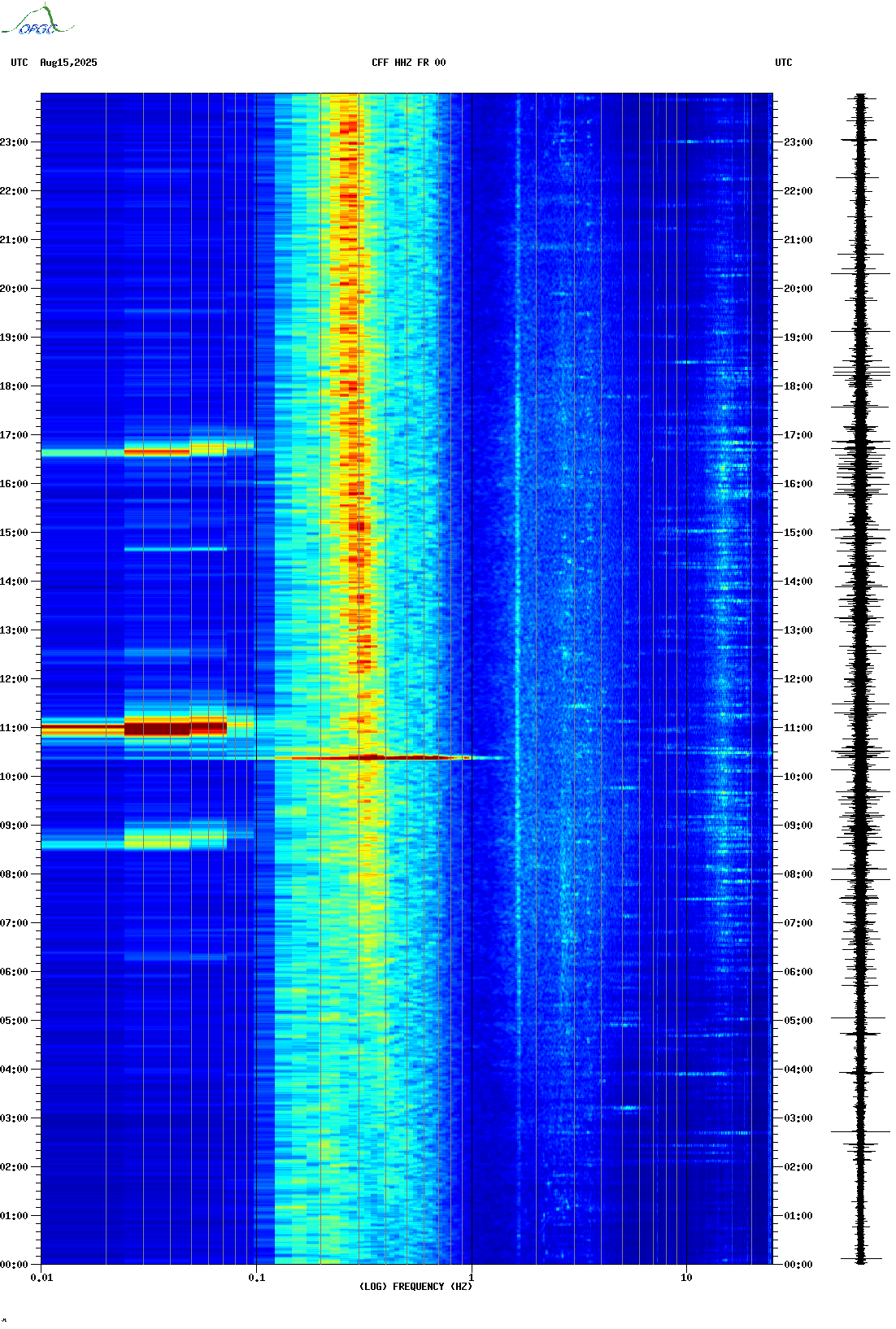Screen dimensions: 896x1329
Task: Click 11:00 on the left time axis
Action: [14, 728]
